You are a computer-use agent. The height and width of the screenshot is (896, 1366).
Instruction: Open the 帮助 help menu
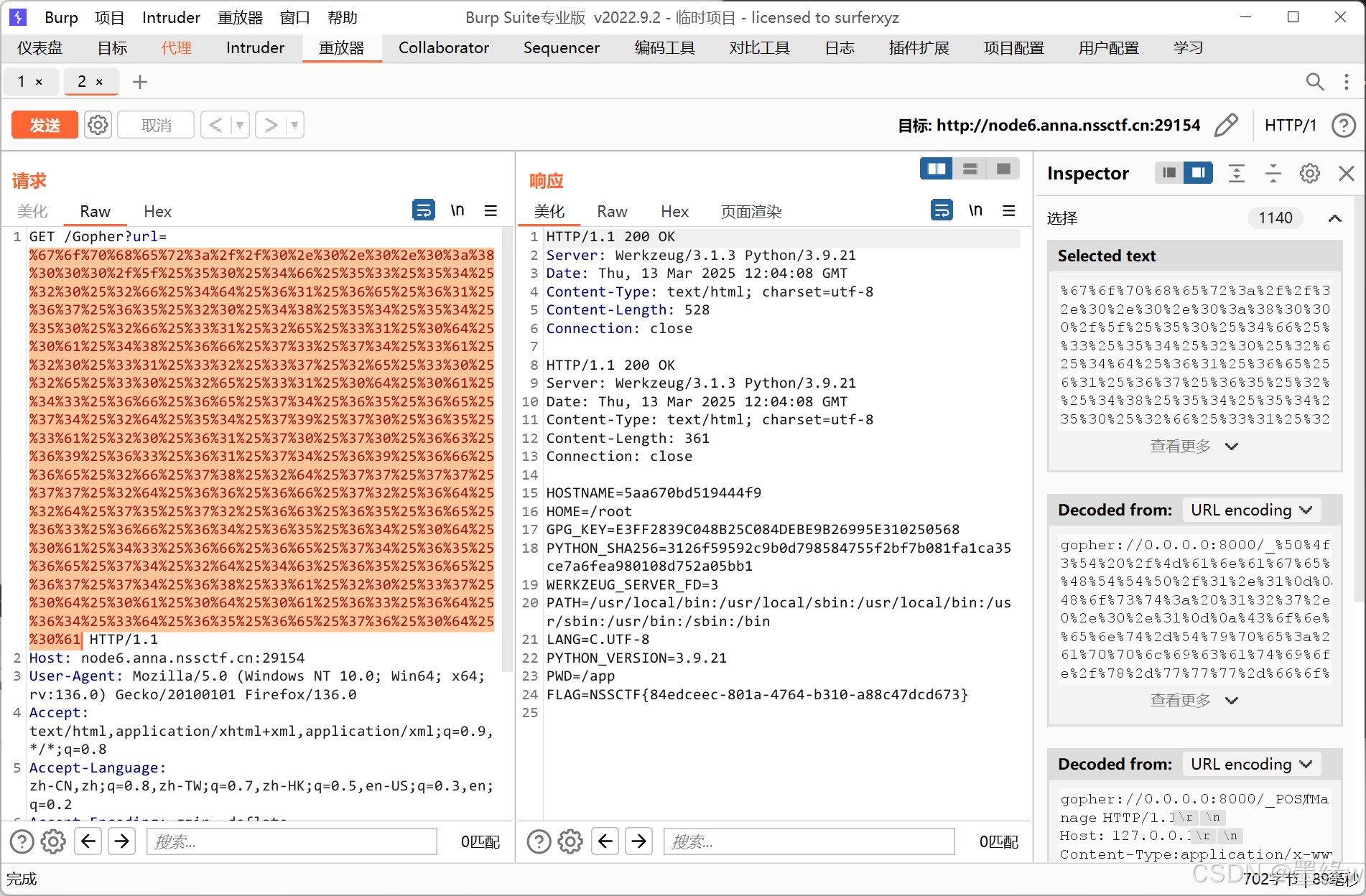pyautogui.click(x=342, y=17)
